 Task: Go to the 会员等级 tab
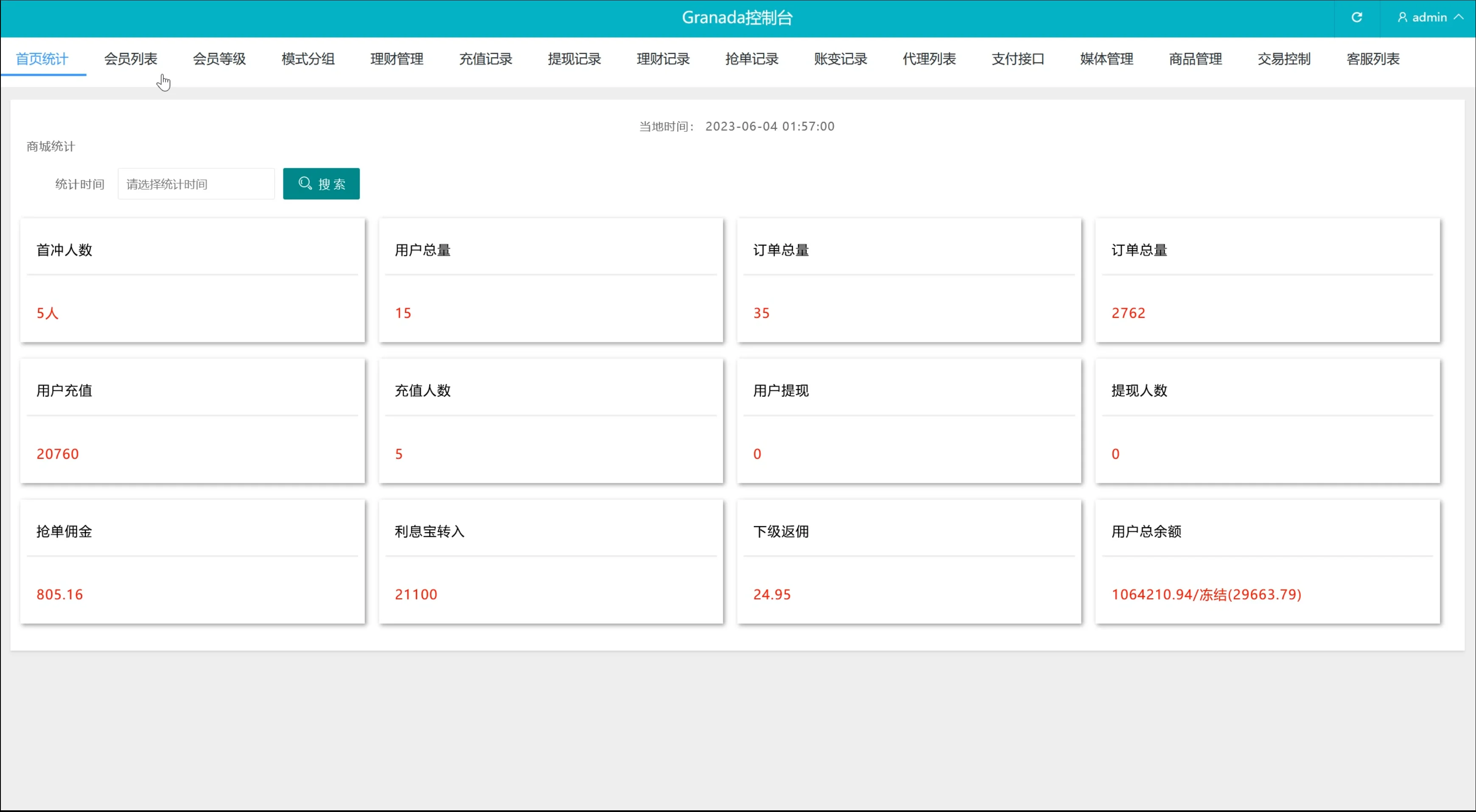coord(219,59)
